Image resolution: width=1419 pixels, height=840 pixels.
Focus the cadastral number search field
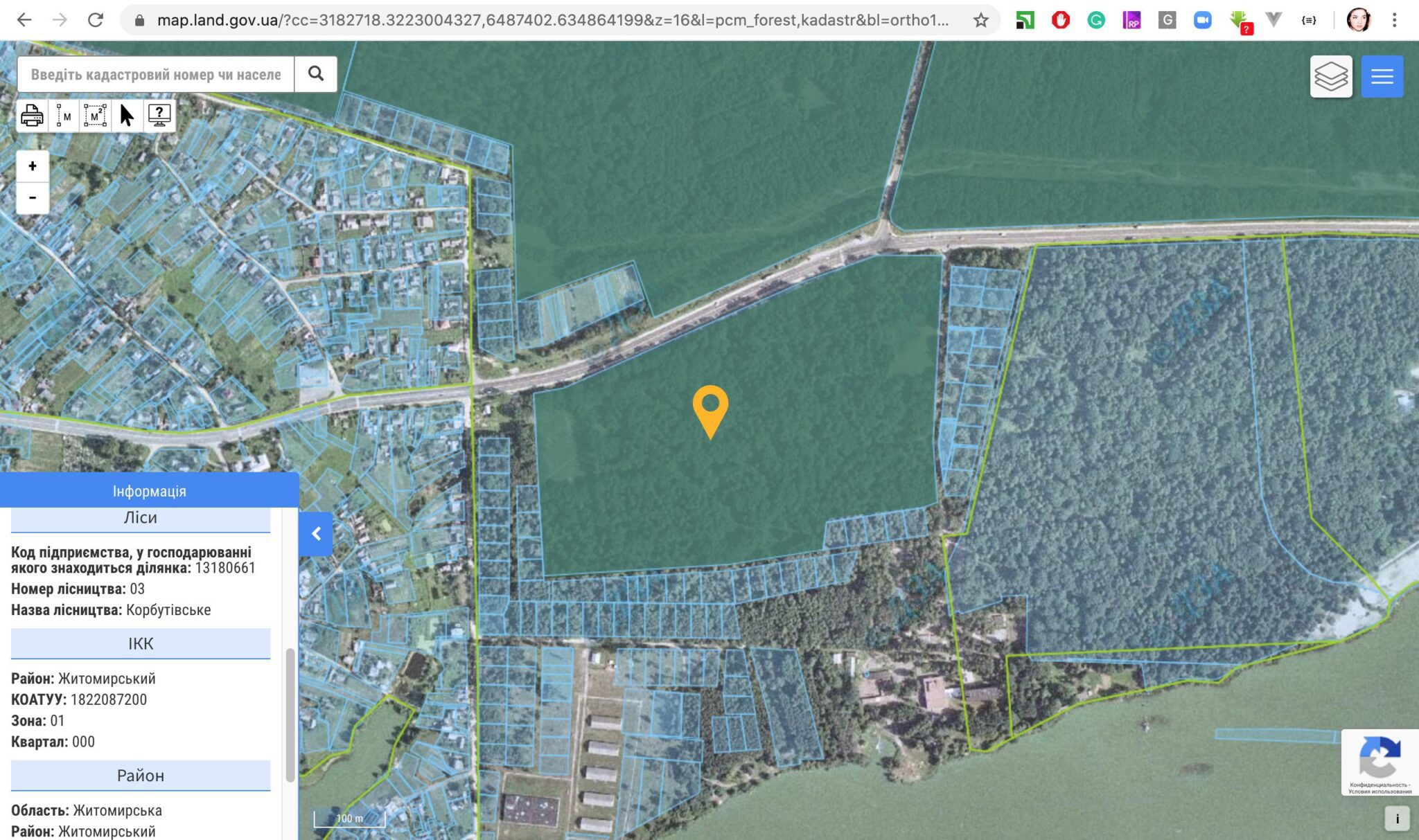tap(156, 74)
